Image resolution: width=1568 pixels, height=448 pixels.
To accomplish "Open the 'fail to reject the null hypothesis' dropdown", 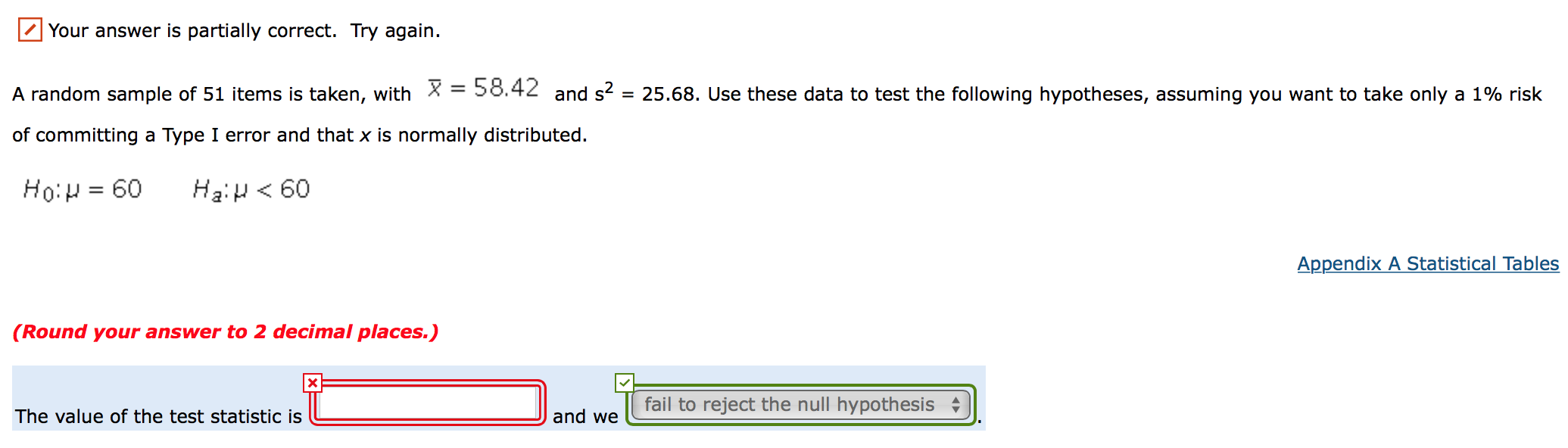I will 799,405.
